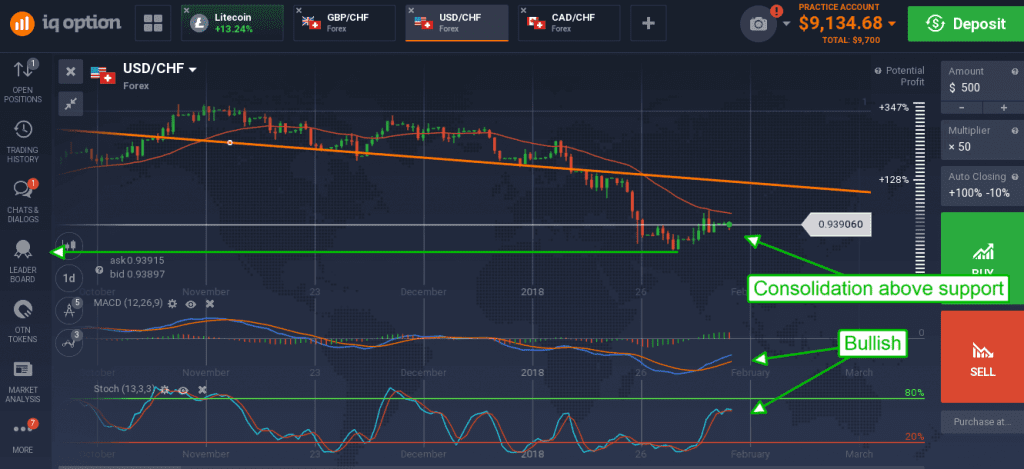1024x469 pixels.
Task: Click the Auto Closing help question icon
Action: point(1015,176)
